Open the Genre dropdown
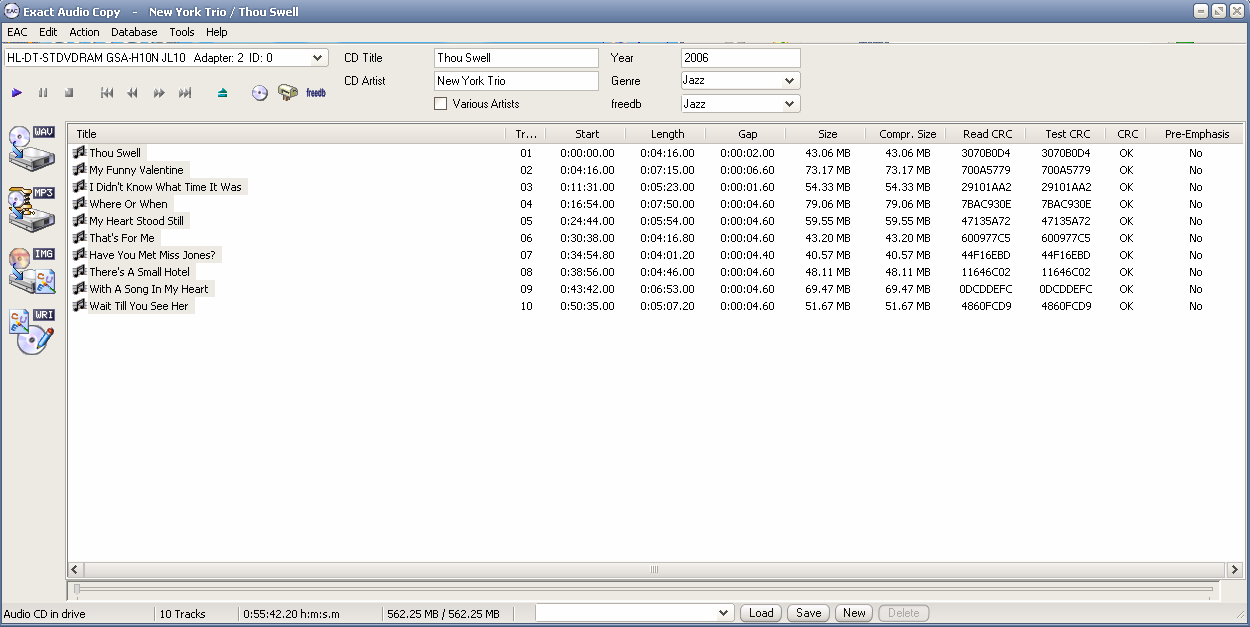 click(x=790, y=81)
